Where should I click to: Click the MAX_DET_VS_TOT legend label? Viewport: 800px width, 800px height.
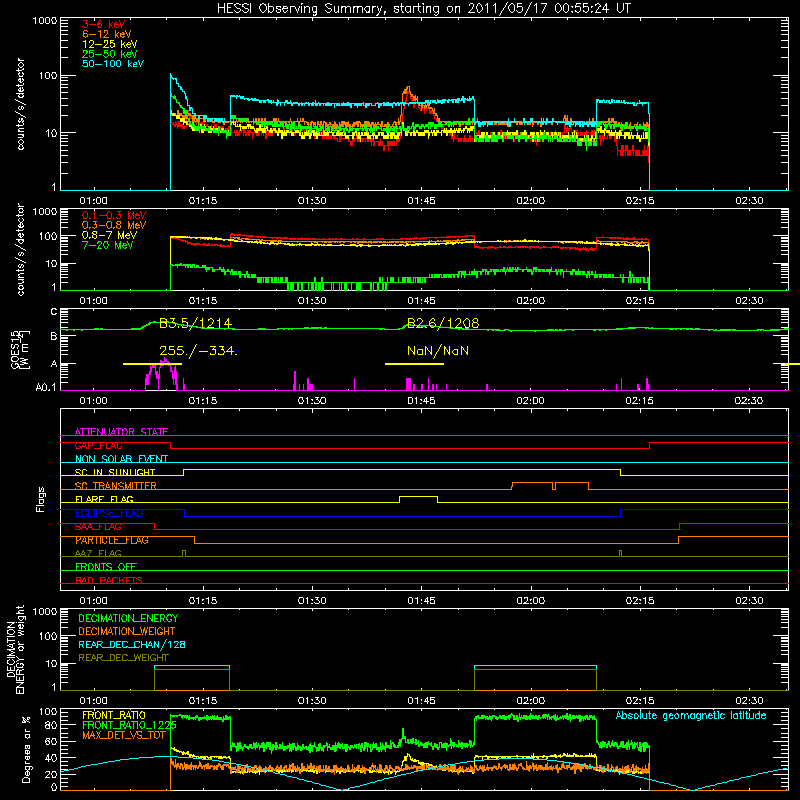pyautogui.click(x=124, y=735)
